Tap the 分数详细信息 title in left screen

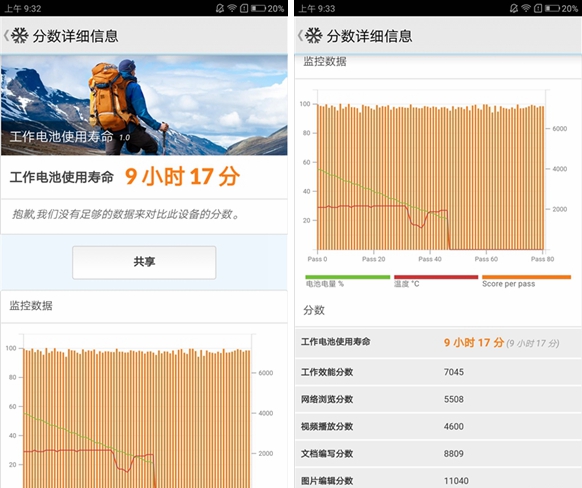click(x=76, y=36)
